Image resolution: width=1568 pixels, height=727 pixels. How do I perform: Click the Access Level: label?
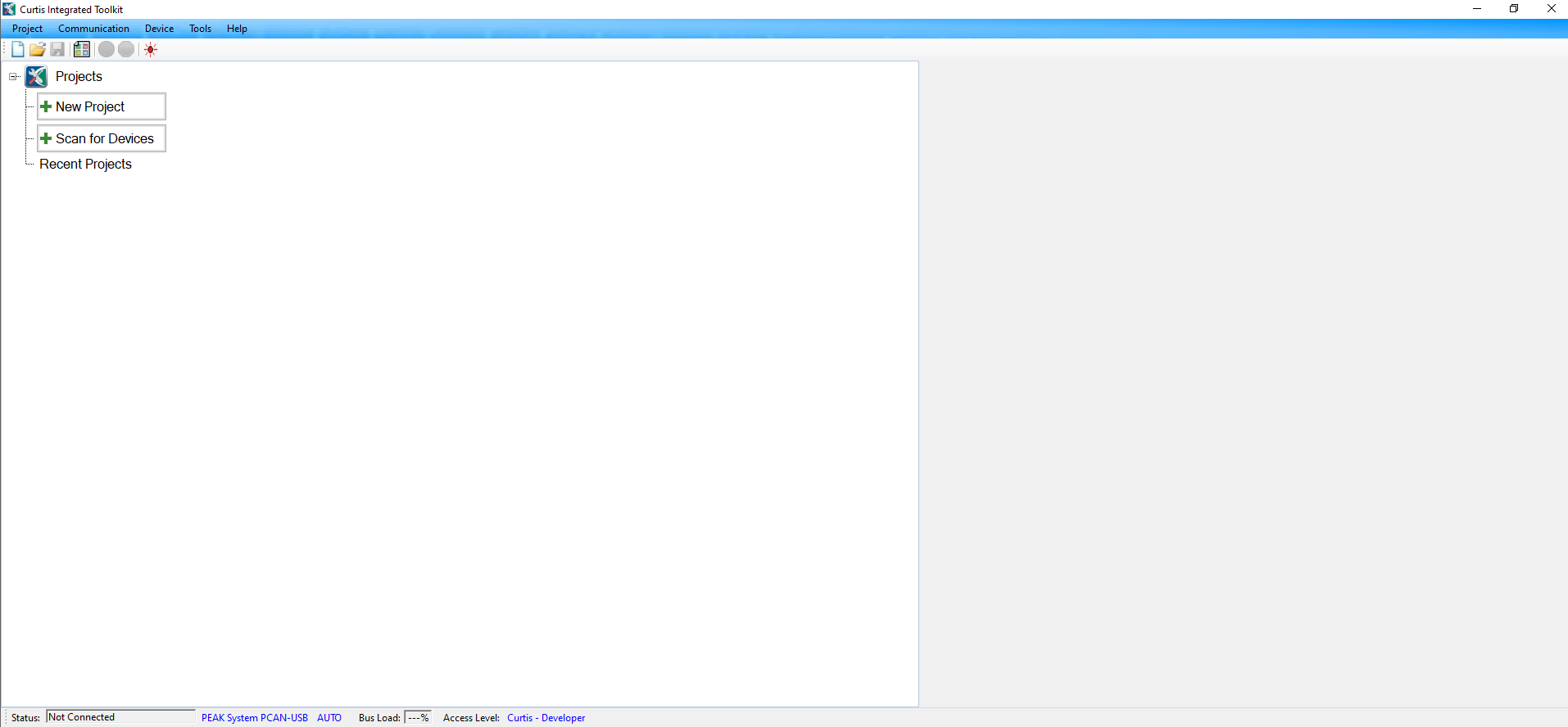pyautogui.click(x=471, y=718)
